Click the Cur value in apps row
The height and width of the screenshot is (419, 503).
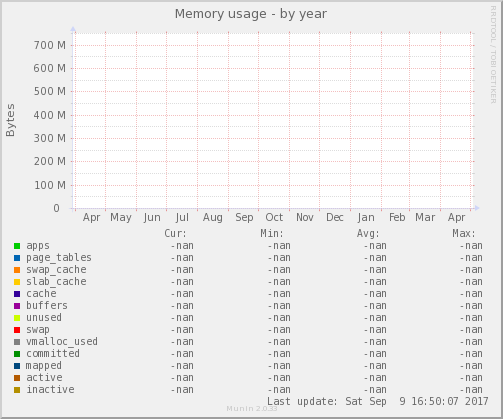(x=182, y=246)
